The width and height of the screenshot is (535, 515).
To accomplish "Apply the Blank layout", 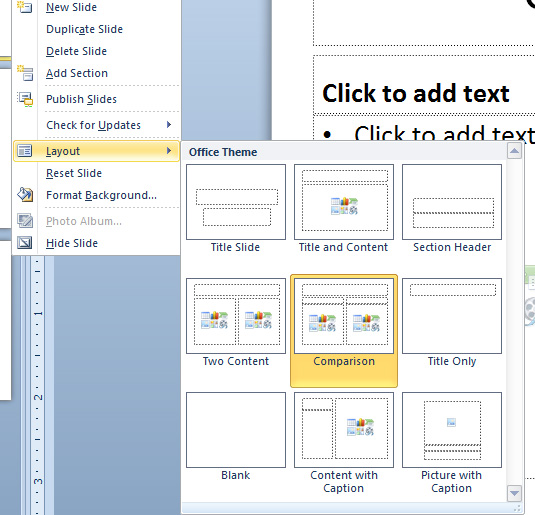I will coord(236,437).
